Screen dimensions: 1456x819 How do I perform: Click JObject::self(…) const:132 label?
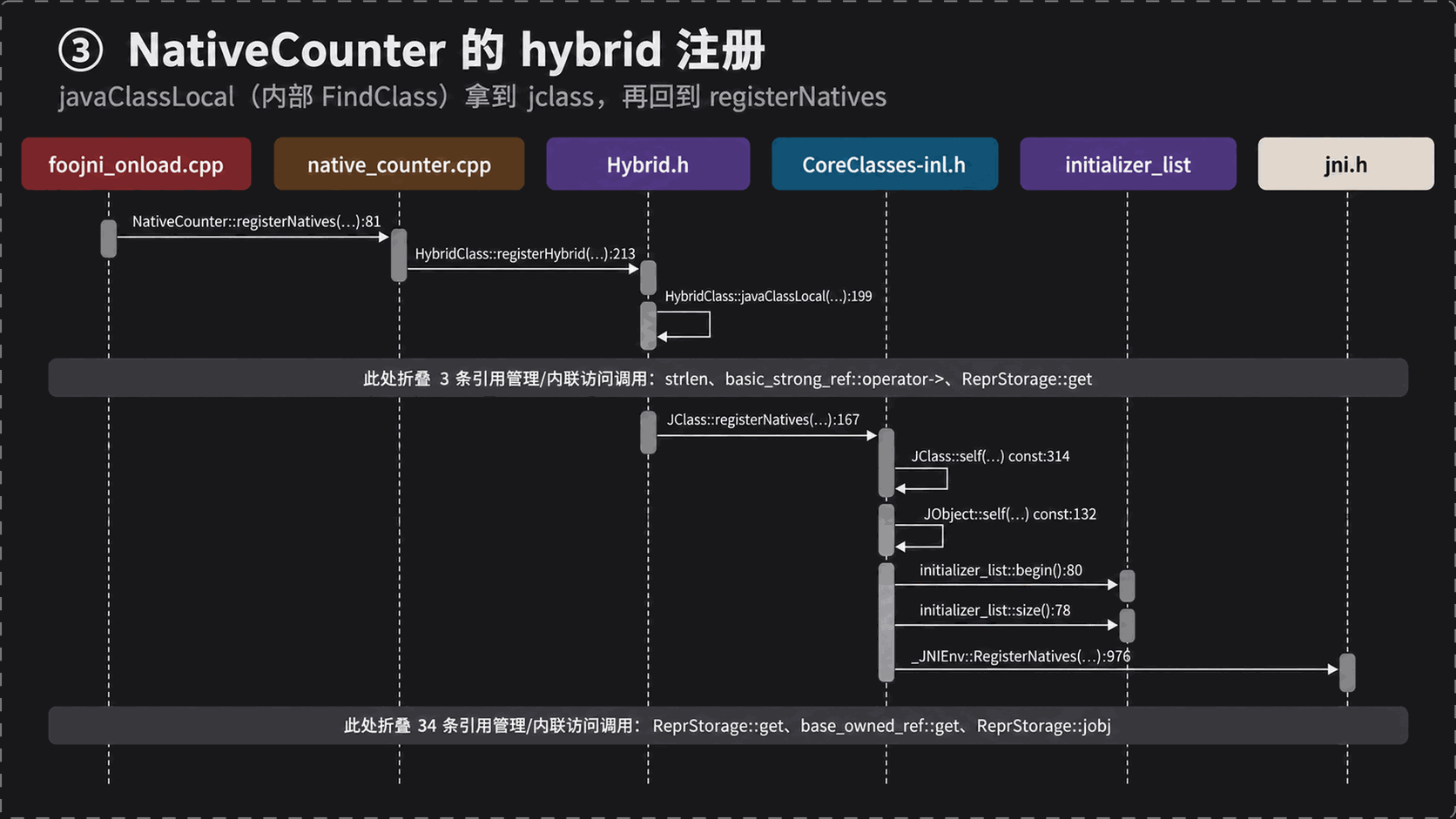(x=1010, y=514)
